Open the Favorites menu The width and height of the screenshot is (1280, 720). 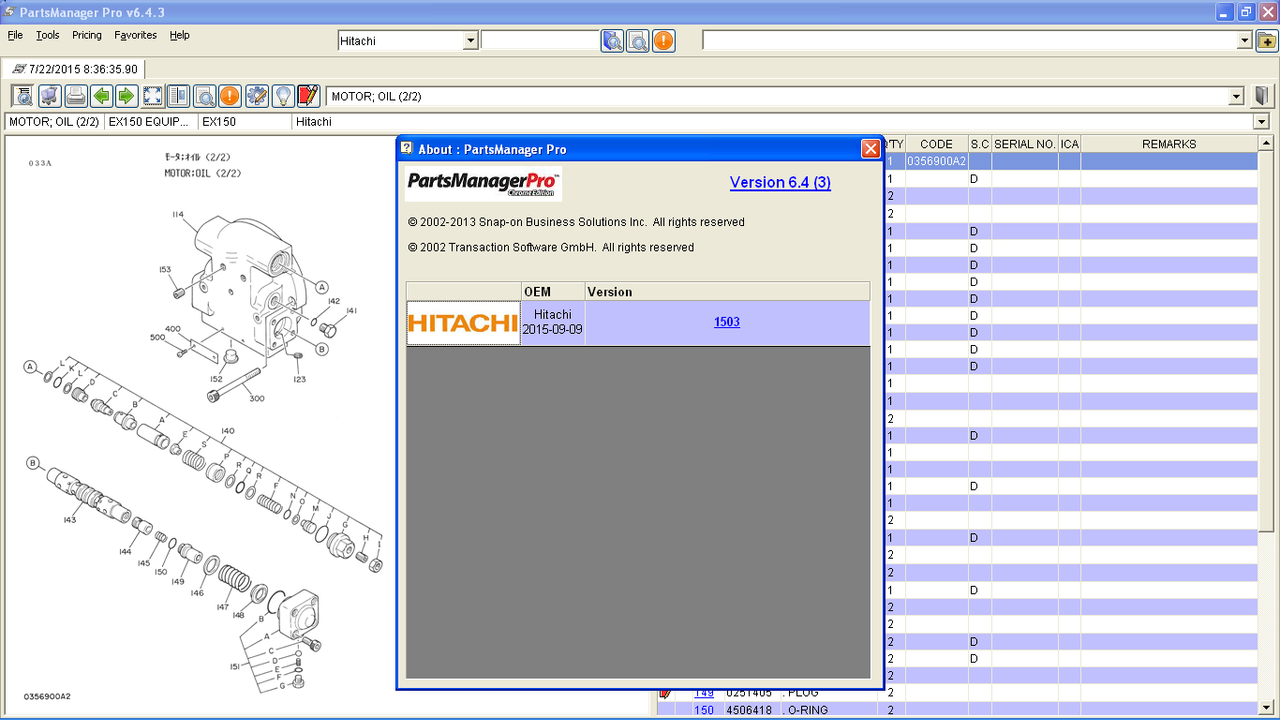tap(135, 35)
